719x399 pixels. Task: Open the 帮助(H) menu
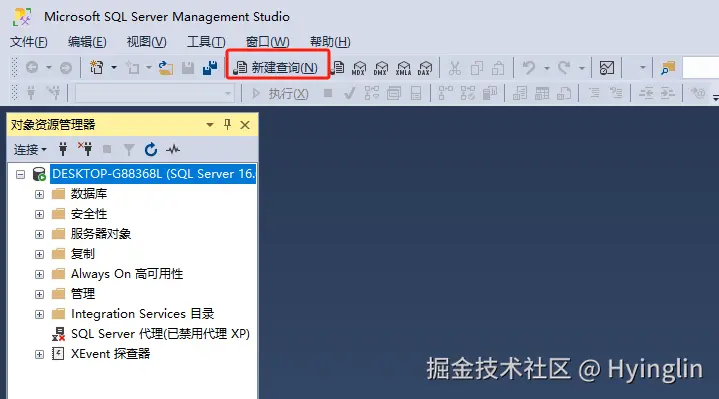[x=330, y=42]
